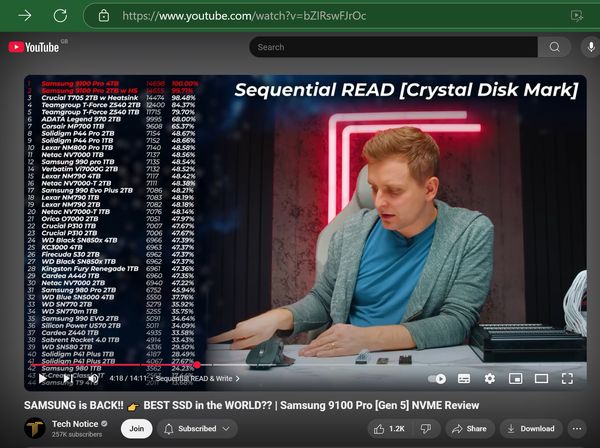Go to the YouTube home logo

point(34,47)
